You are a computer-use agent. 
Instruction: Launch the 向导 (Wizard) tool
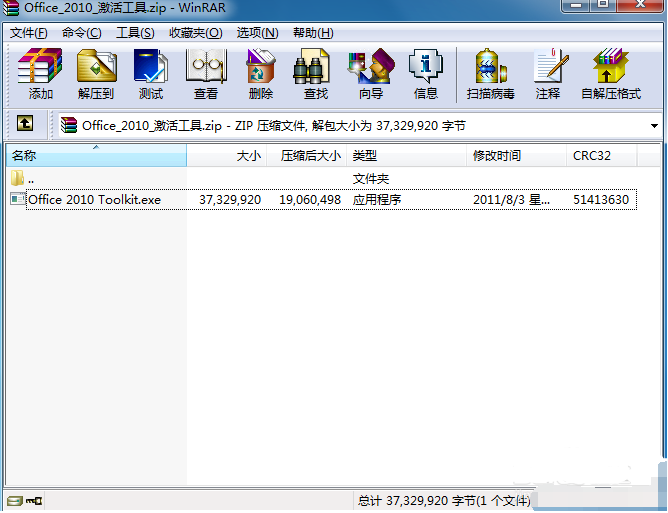(370, 74)
